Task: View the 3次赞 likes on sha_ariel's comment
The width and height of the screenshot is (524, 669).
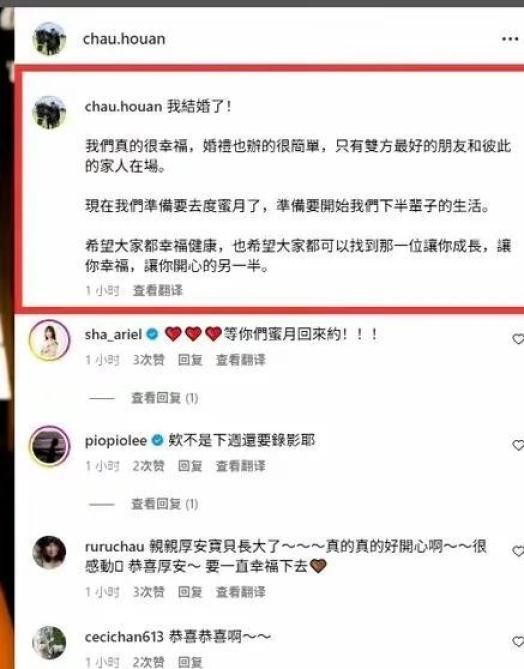Action: pyautogui.click(x=148, y=360)
